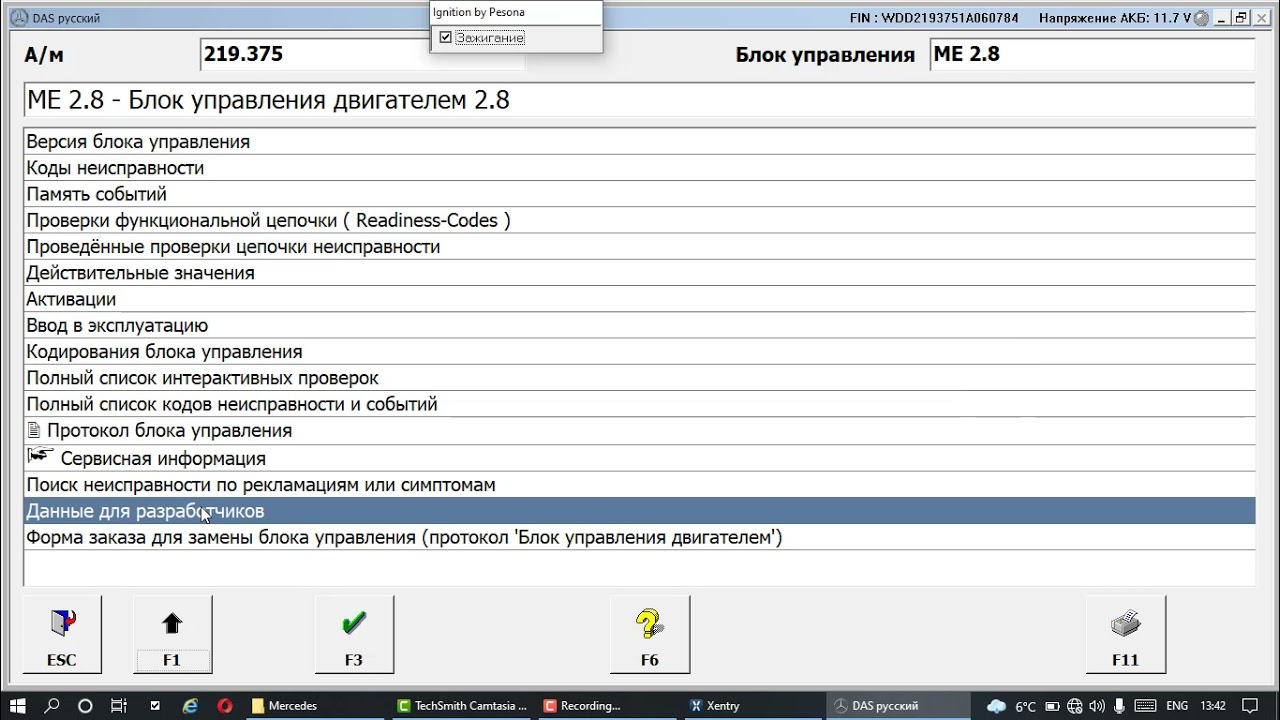
Task: Select Действительные значения entry
Action: [640, 273]
